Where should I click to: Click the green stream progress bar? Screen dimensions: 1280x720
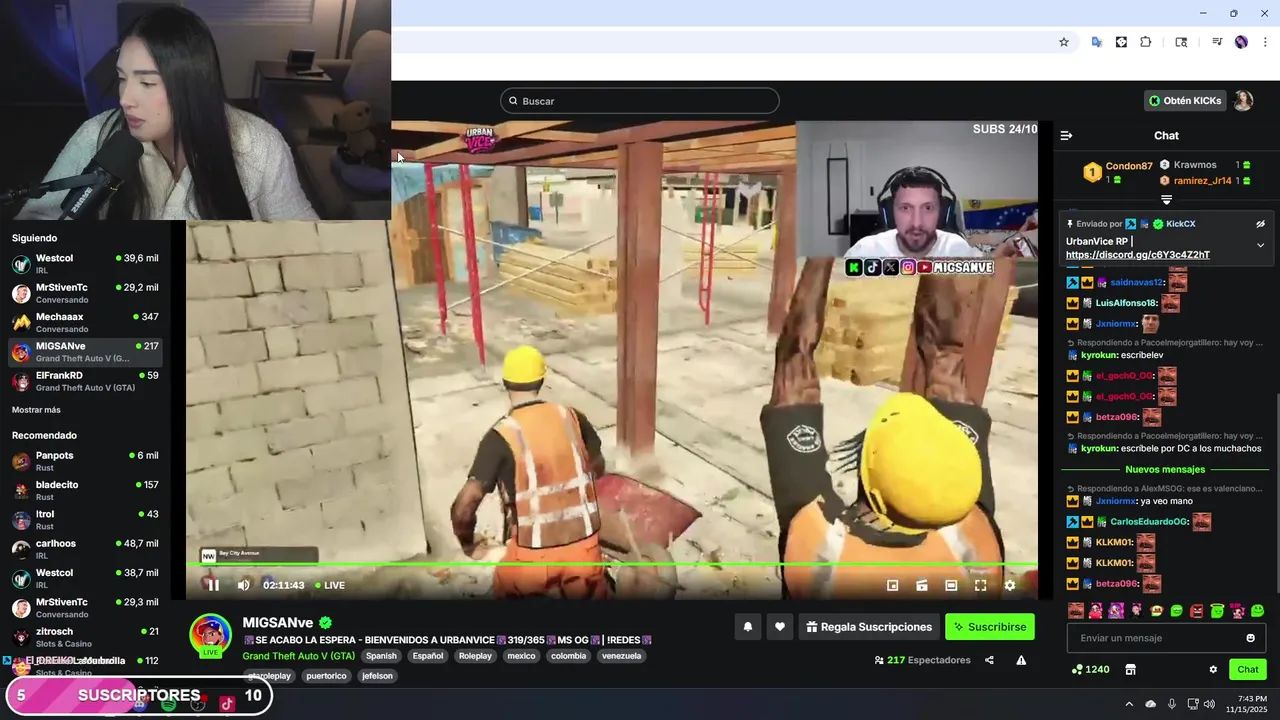pyautogui.click(x=611, y=565)
